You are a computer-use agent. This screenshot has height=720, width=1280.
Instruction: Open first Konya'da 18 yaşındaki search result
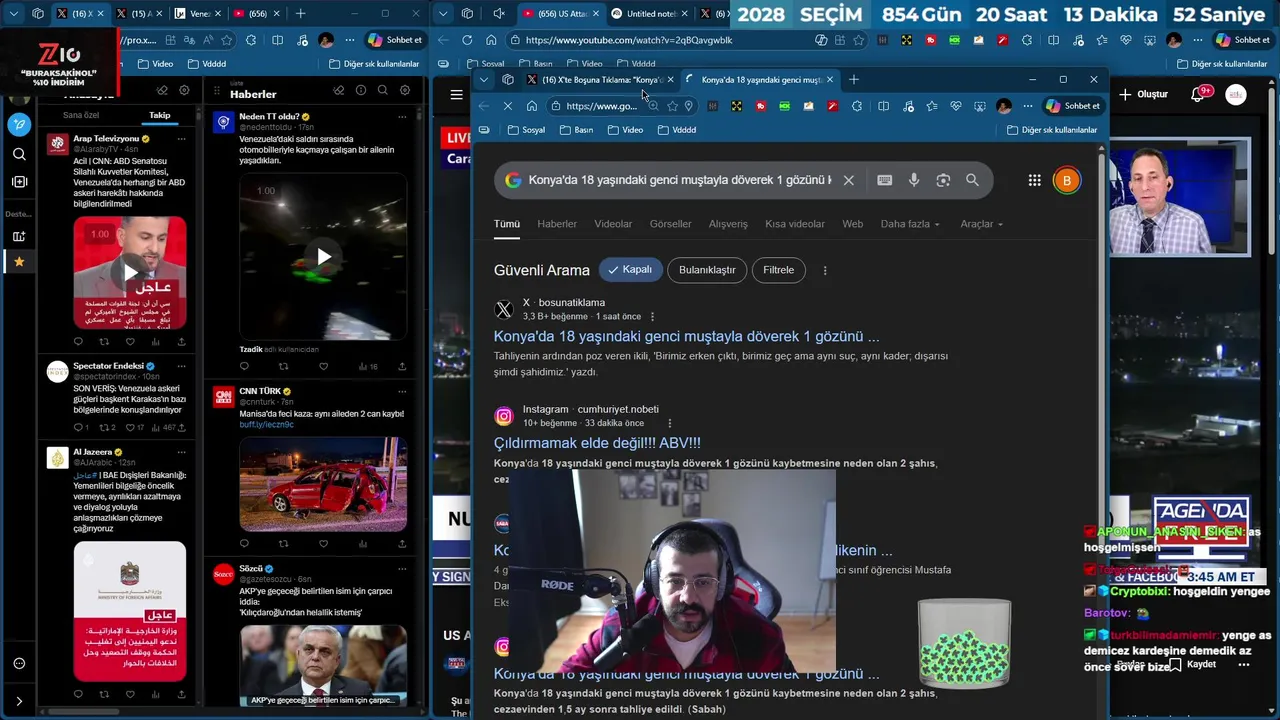[x=686, y=336]
